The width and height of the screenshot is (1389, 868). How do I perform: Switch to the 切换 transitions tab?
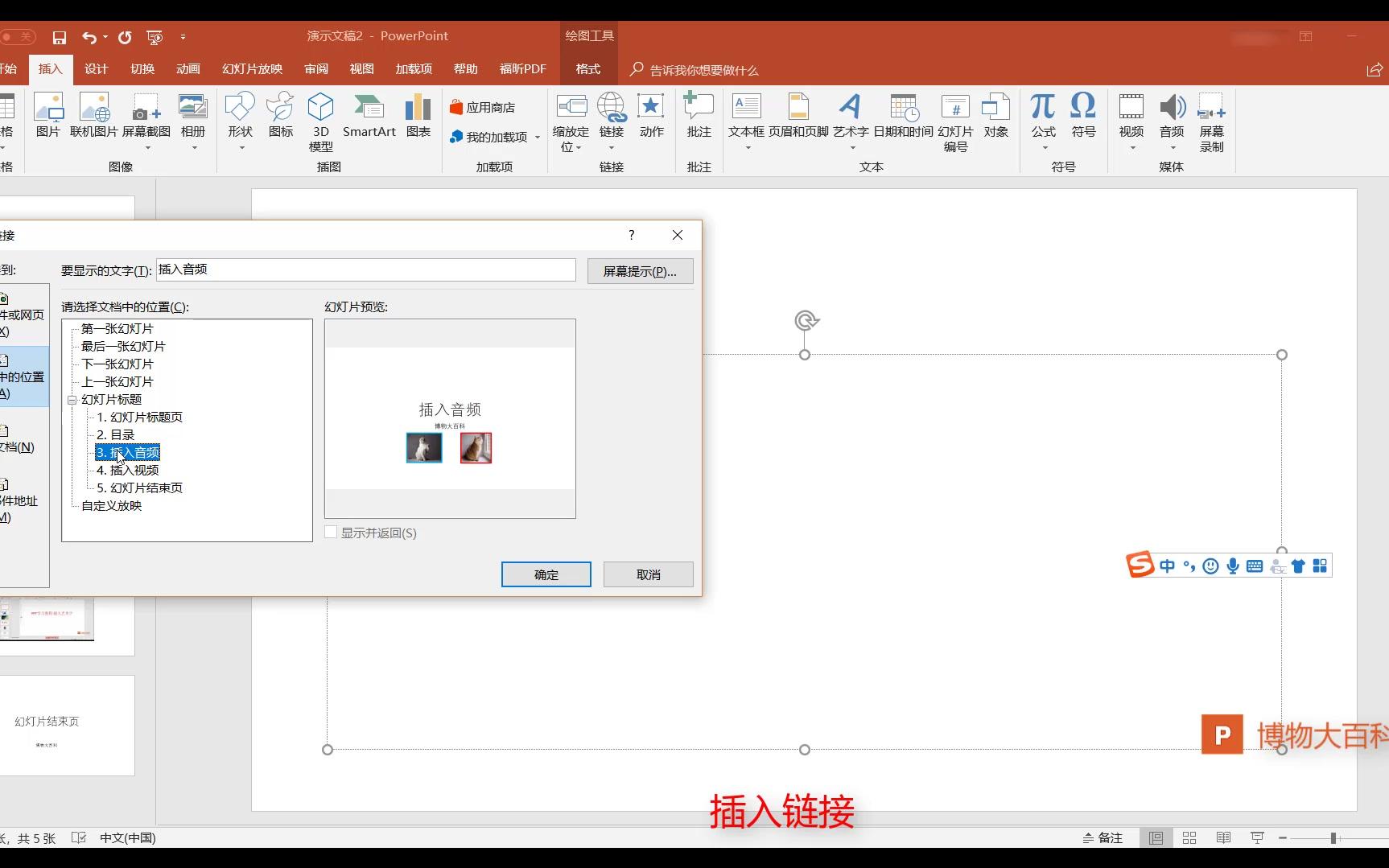tap(142, 69)
